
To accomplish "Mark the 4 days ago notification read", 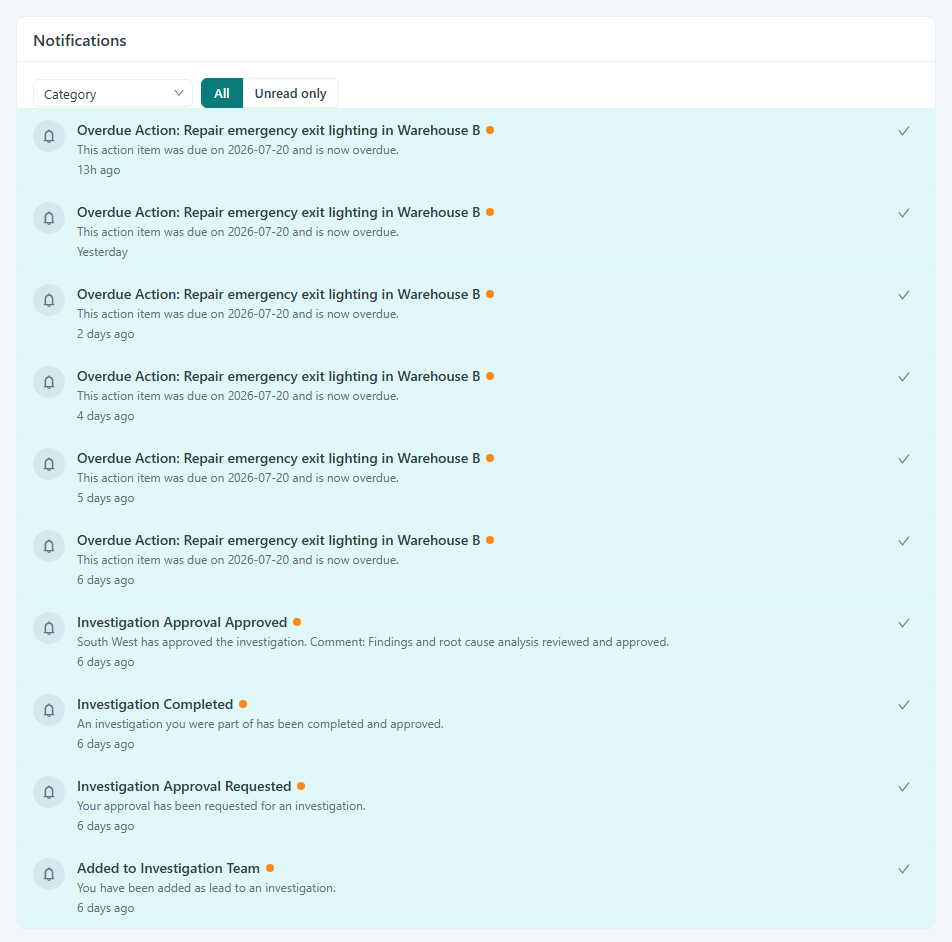I will coord(903,377).
